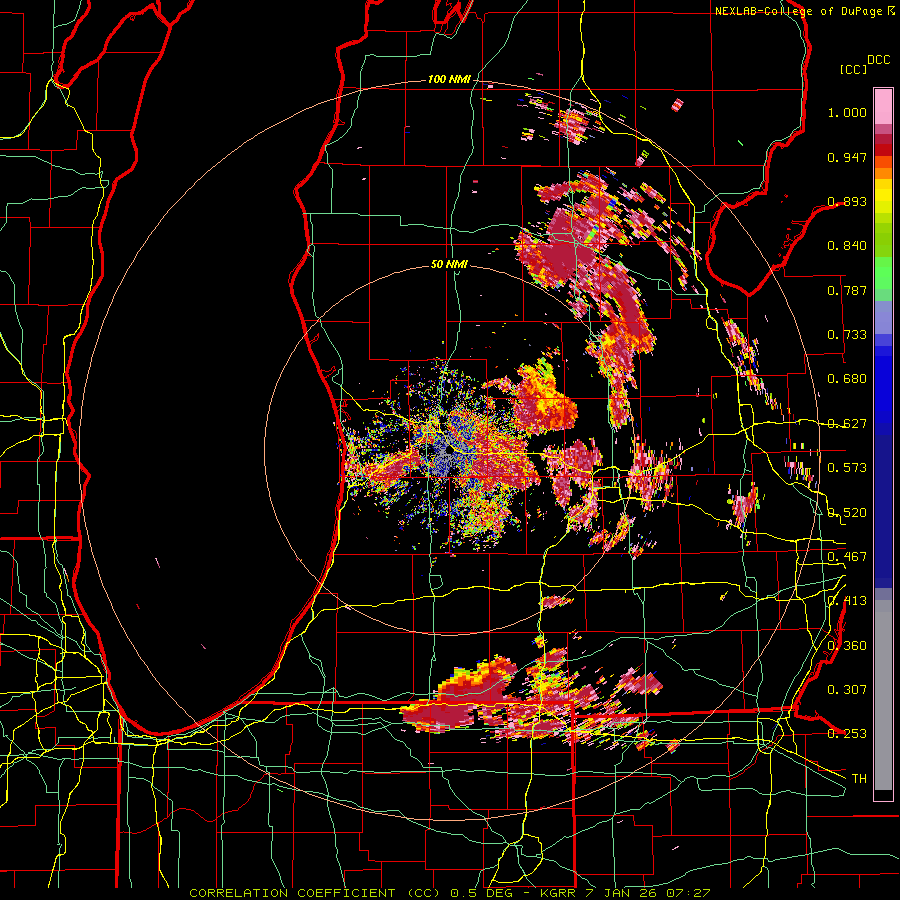Viewport: 900px width, 900px height.
Task: Click the 0.307 scale value
Action: pos(847,690)
